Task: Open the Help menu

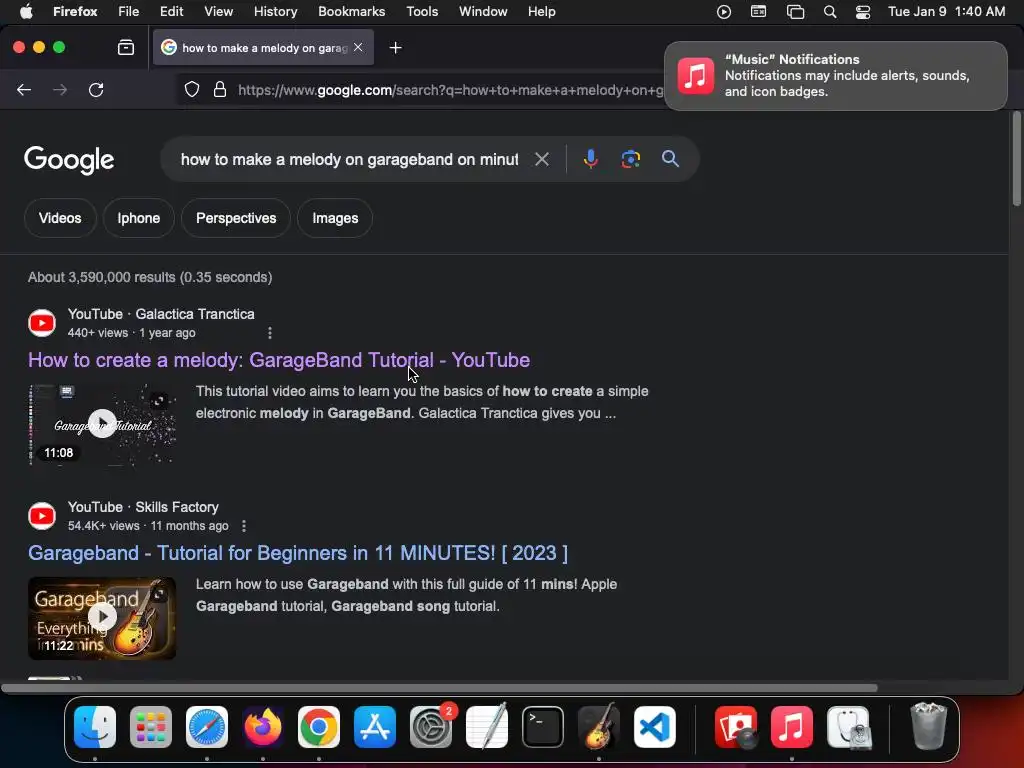Action: point(541,12)
